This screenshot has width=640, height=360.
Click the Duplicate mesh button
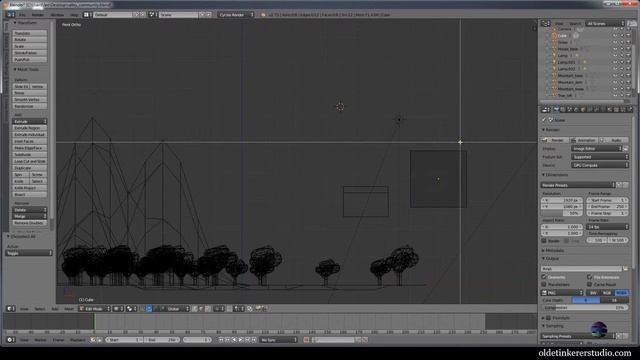(29, 168)
